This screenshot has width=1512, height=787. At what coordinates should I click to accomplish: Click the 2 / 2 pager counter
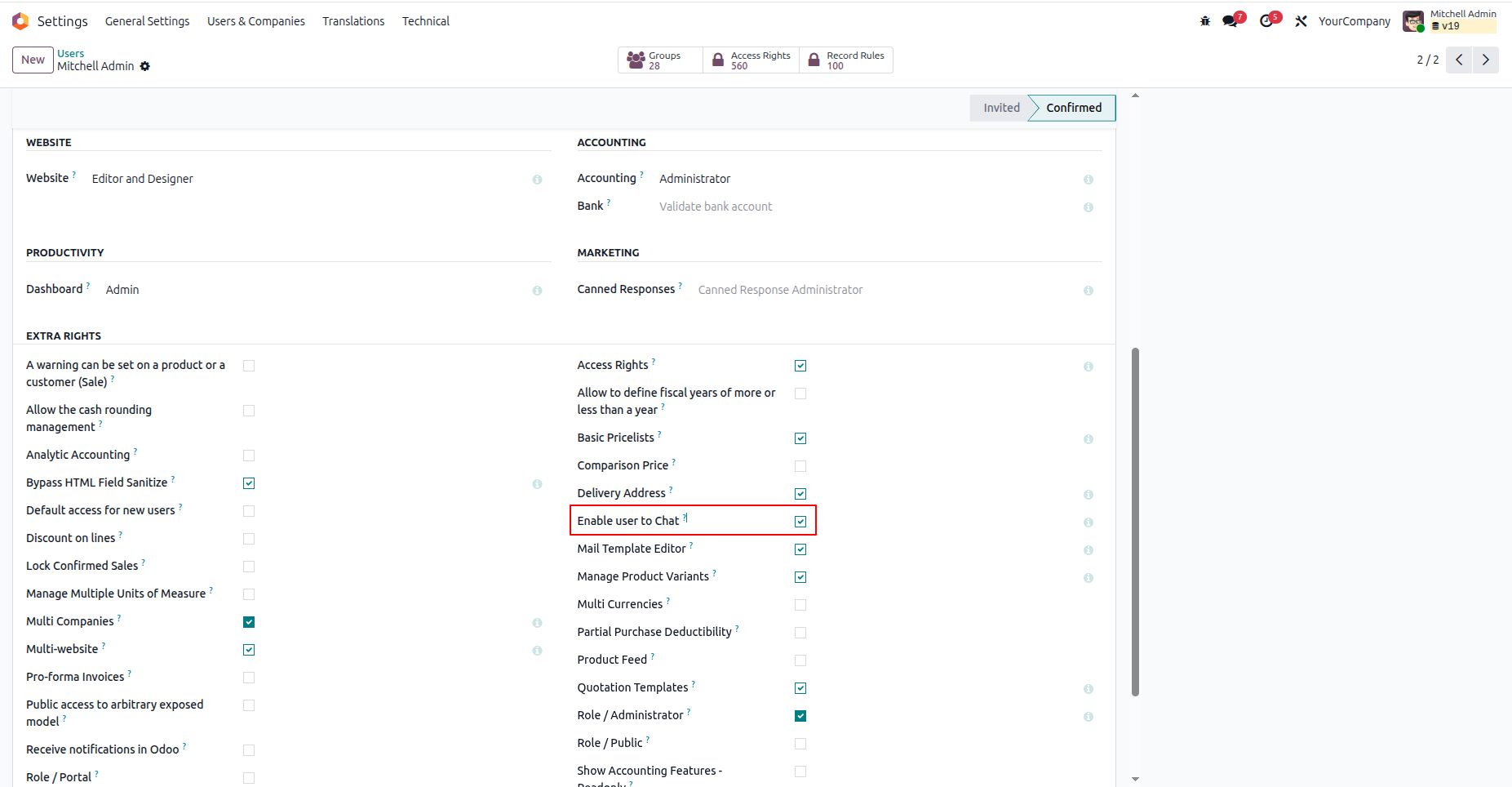click(x=1427, y=60)
